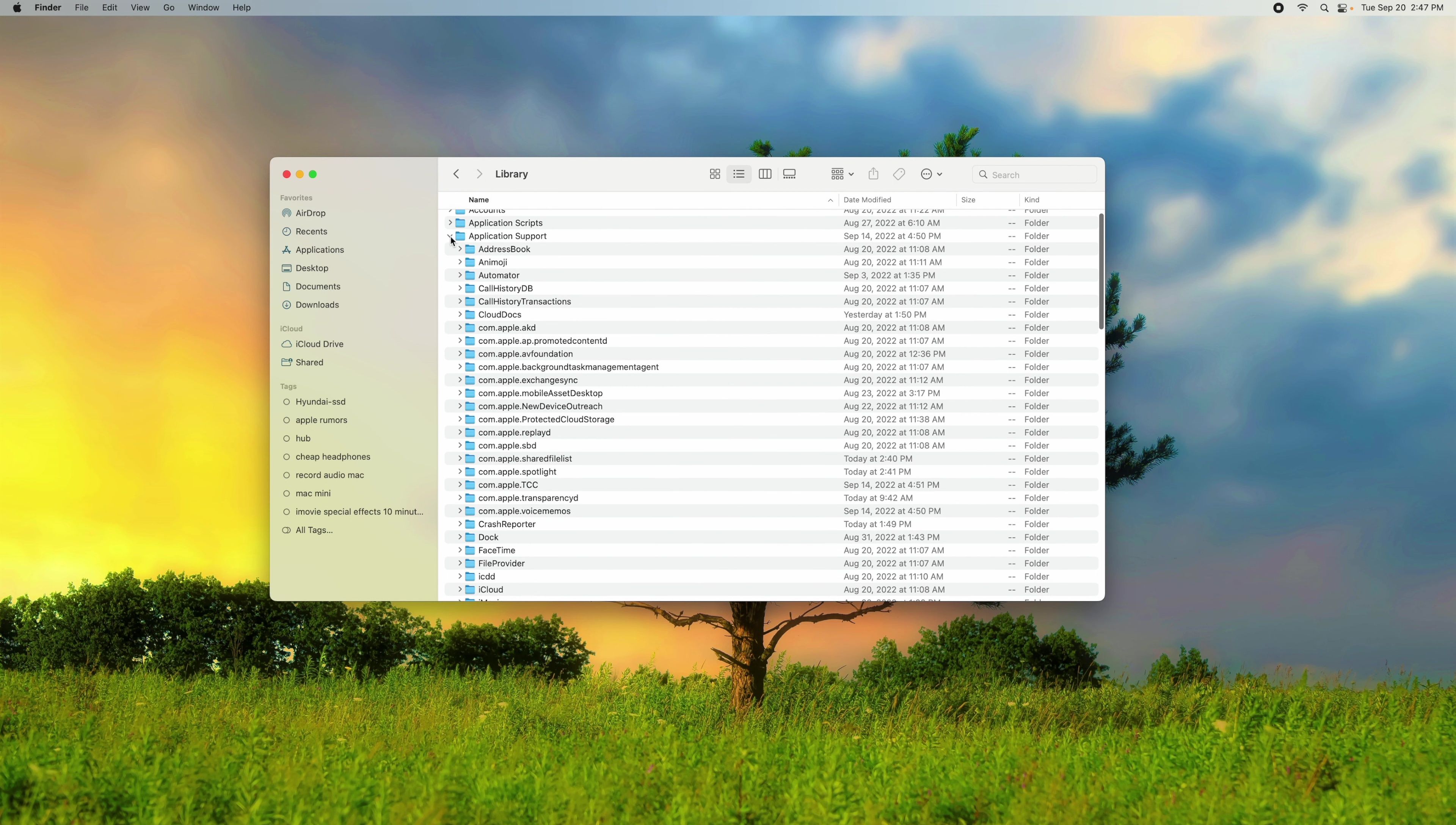Viewport: 1456px width, 825px height.
Task: Expand the Animoji folder
Action: click(460, 262)
